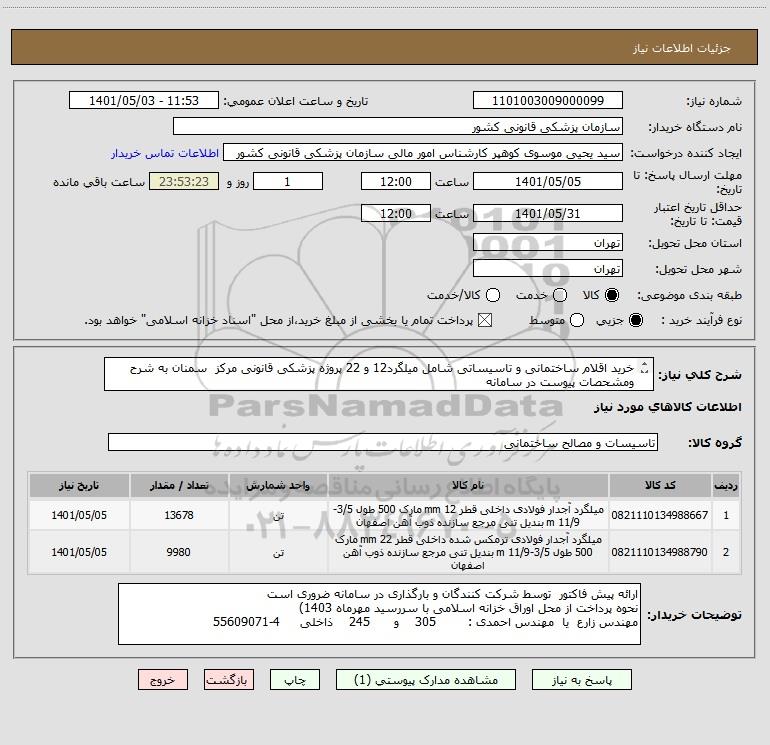Image resolution: width=770 pixels, height=745 pixels.
Task: Click the نام دستگاه خریدار field
Action: [x=398, y=126]
